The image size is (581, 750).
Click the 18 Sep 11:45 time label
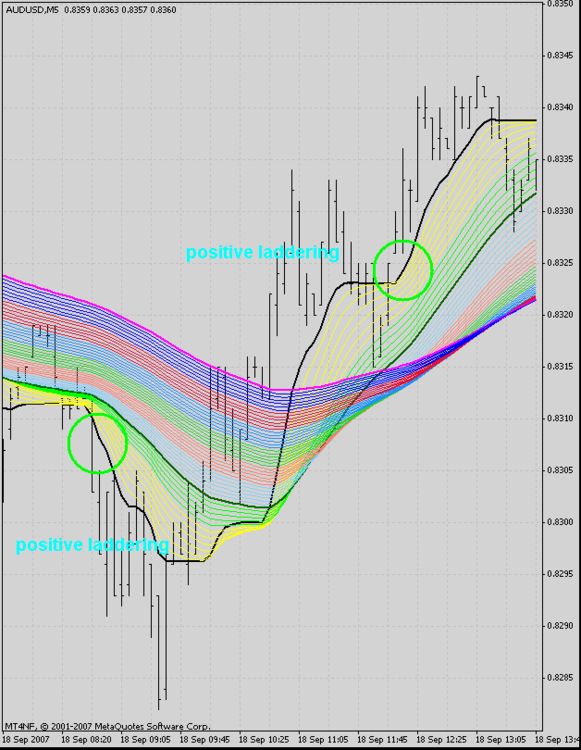tap(383, 739)
